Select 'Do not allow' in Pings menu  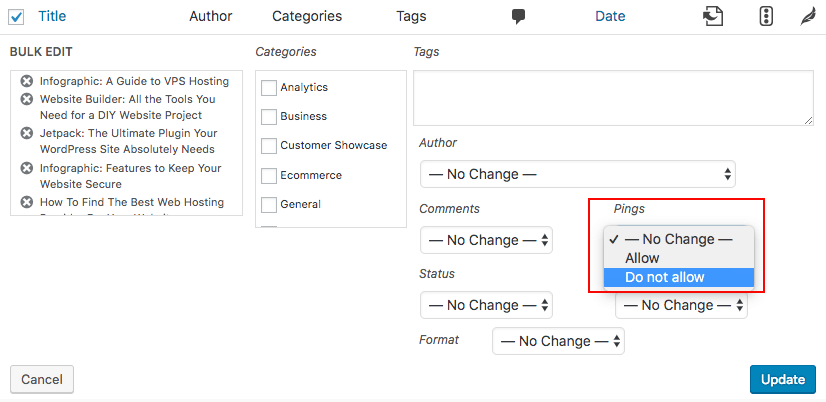click(x=679, y=277)
